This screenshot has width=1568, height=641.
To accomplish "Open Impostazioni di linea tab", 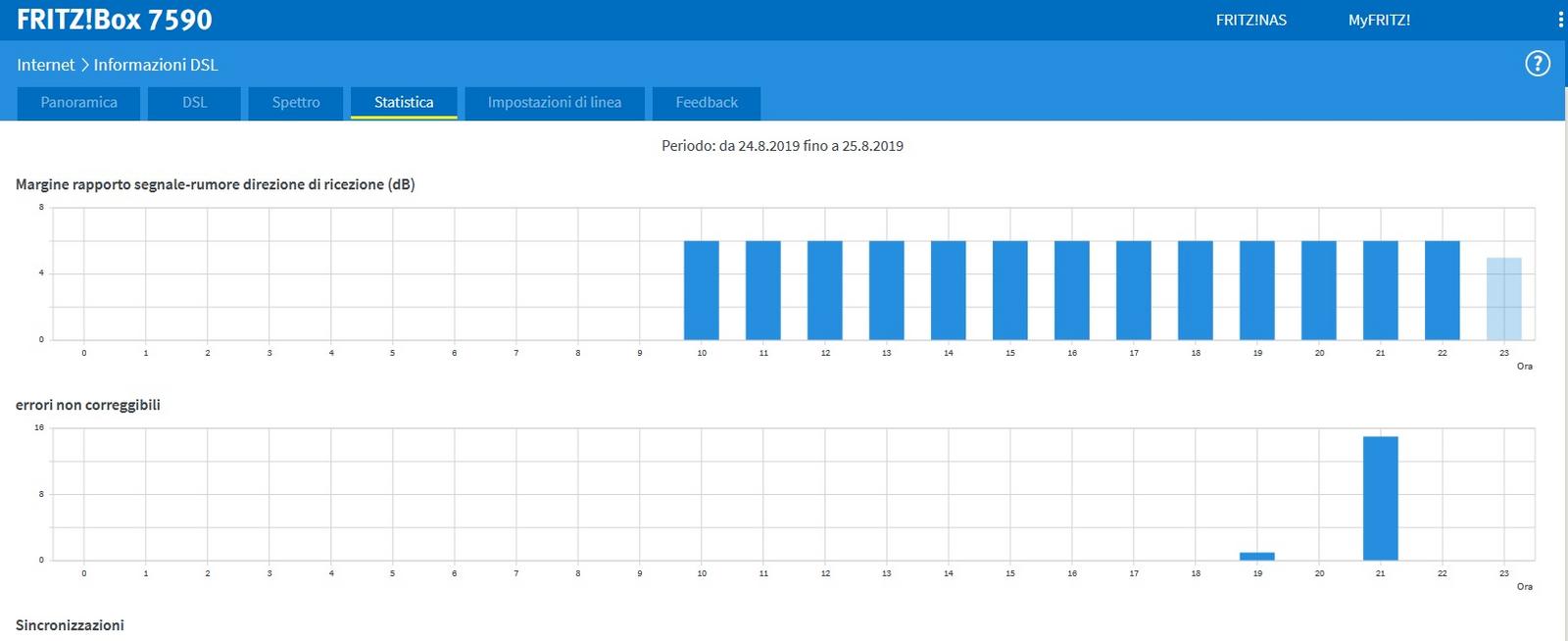I will click(555, 103).
